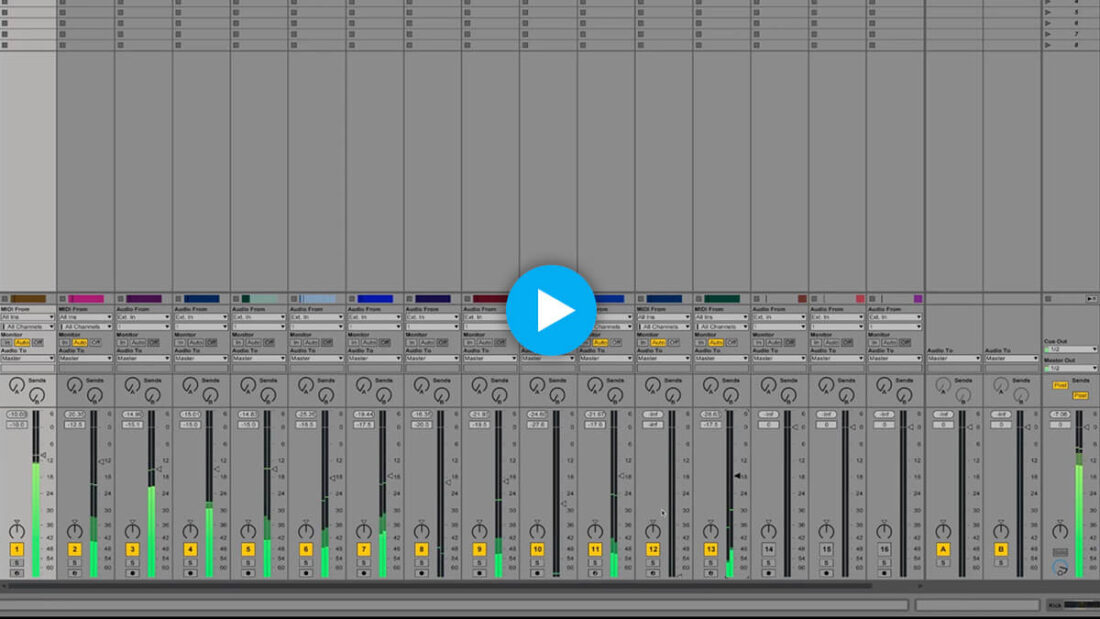Screen dimensions: 1100x619
Task: Click the volume fader handle on track 13
Action: (737, 476)
